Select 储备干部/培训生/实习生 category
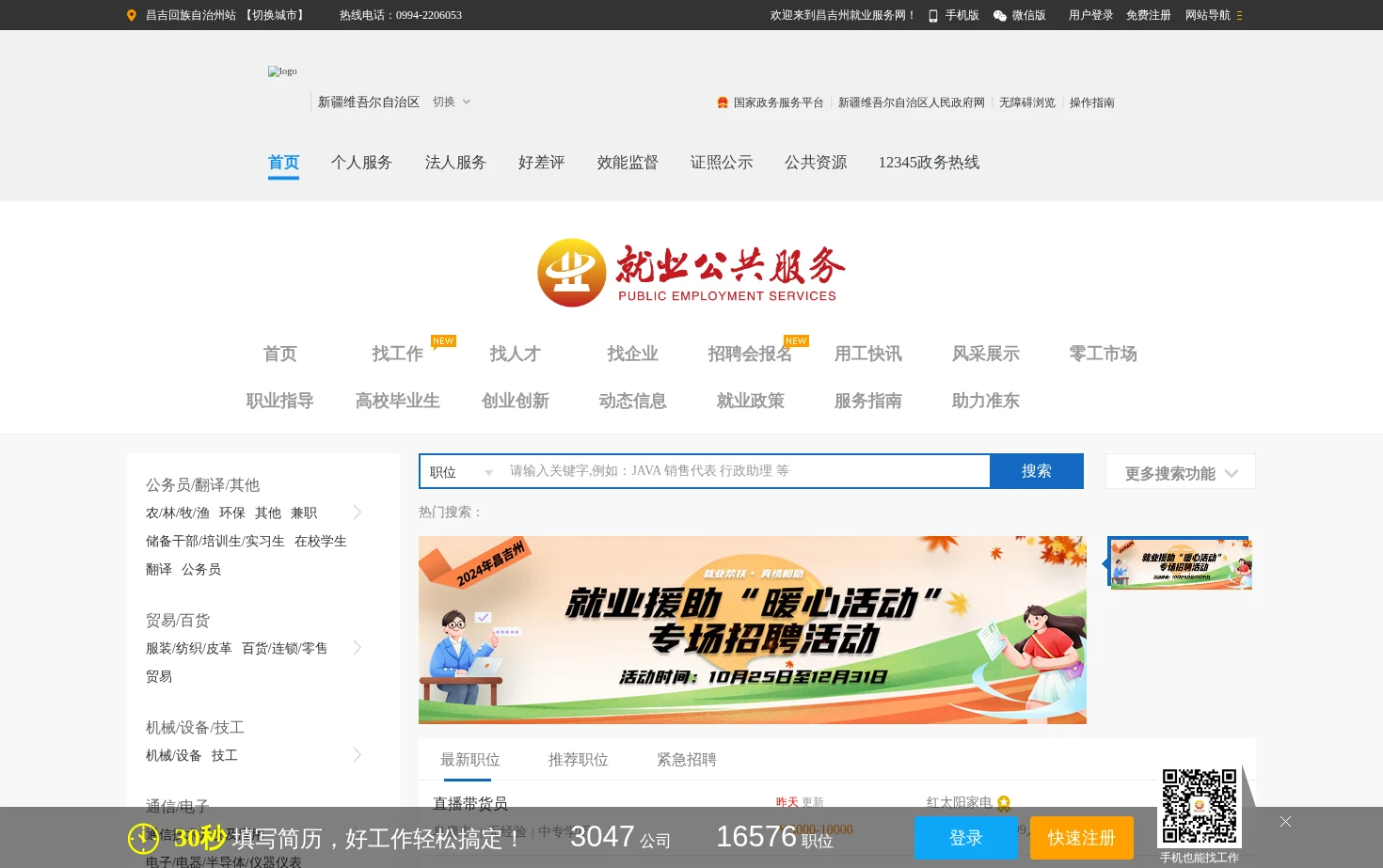Image resolution: width=1383 pixels, height=868 pixels. pyautogui.click(x=215, y=541)
